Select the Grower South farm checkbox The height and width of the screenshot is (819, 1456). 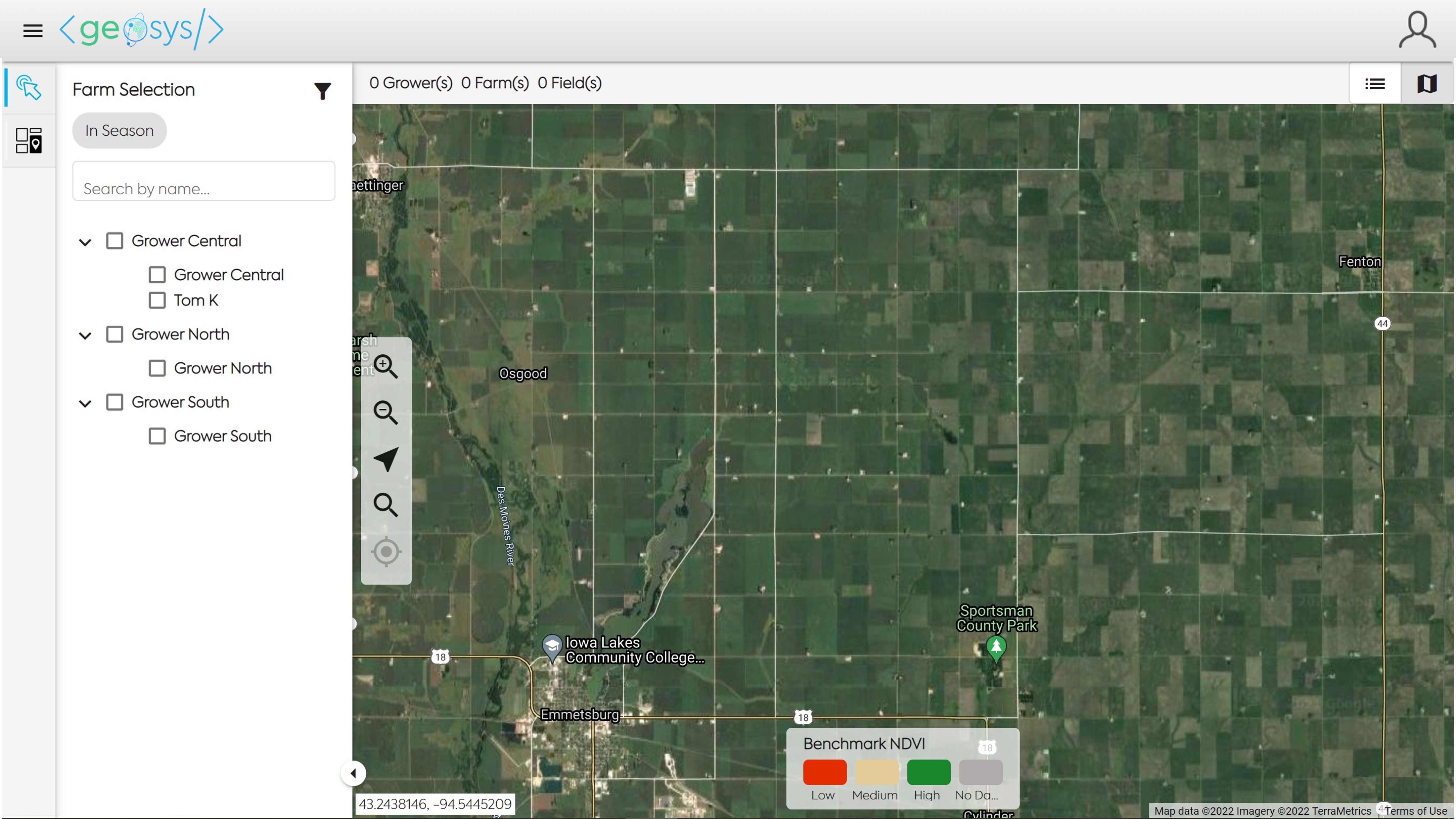157,436
